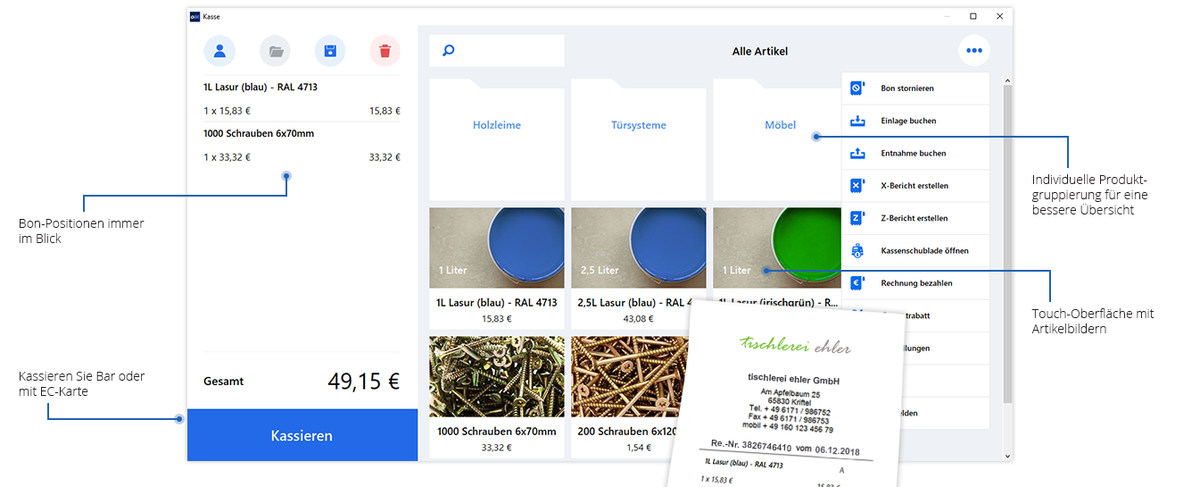1200x487 pixels.
Task: Click the total amount 49,15 €
Action: click(x=364, y=381)
